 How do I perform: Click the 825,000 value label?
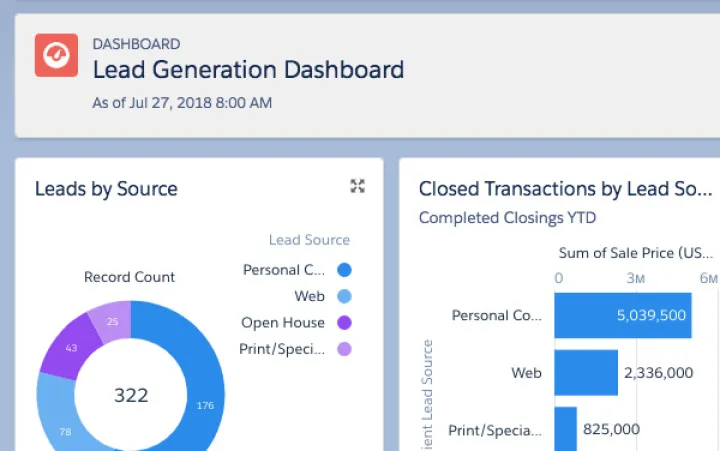(611, 429)
